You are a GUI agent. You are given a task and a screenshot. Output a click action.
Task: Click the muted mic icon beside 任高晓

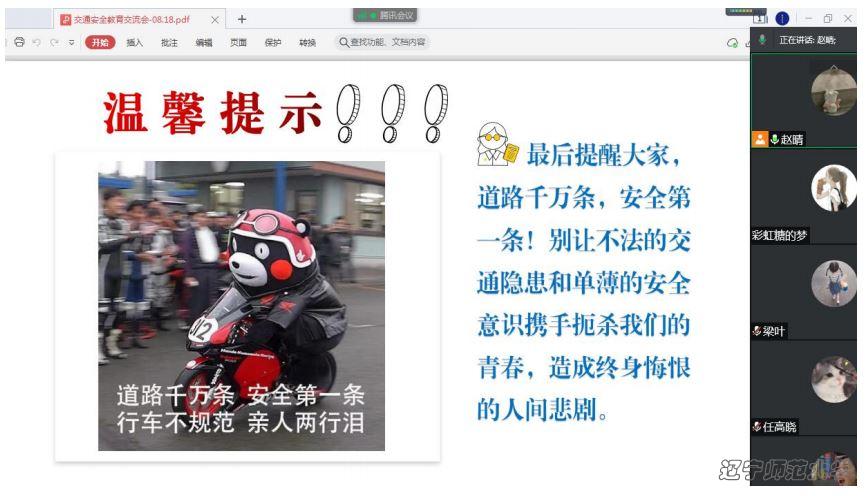click(x=757, y=427)
